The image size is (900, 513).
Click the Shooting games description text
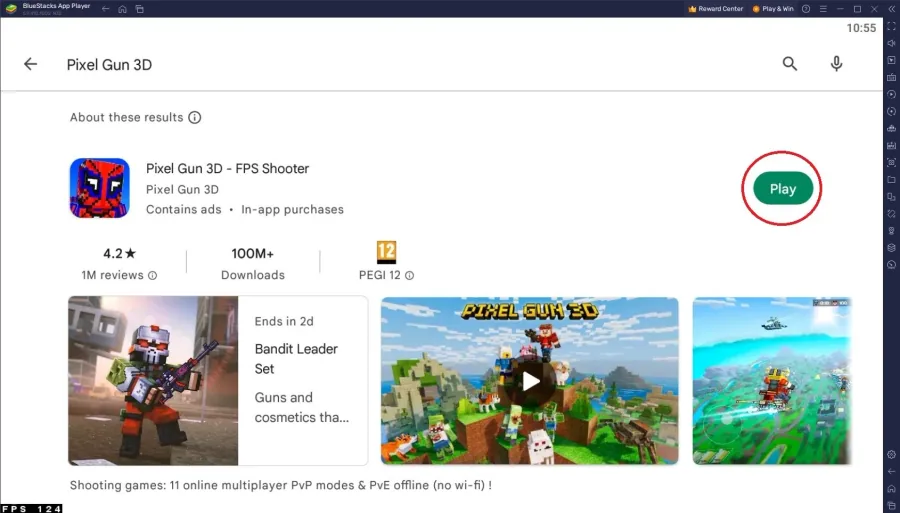281,485
